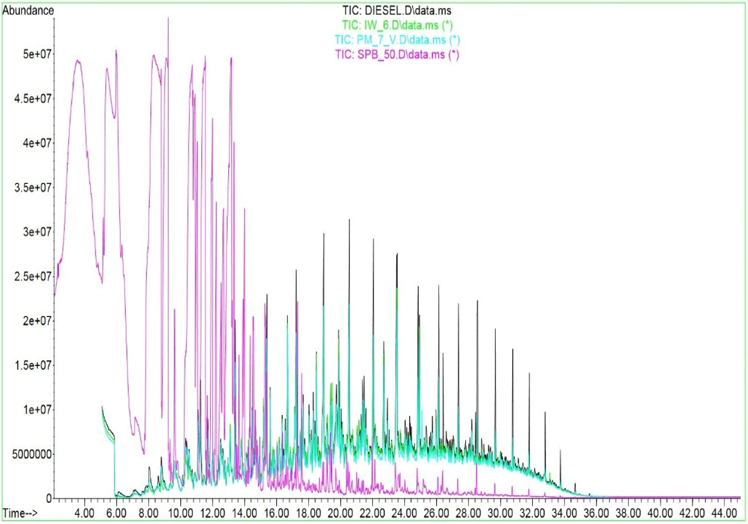
Task: Click the 40.00 time tick label
Action: [x=660, y=514]
